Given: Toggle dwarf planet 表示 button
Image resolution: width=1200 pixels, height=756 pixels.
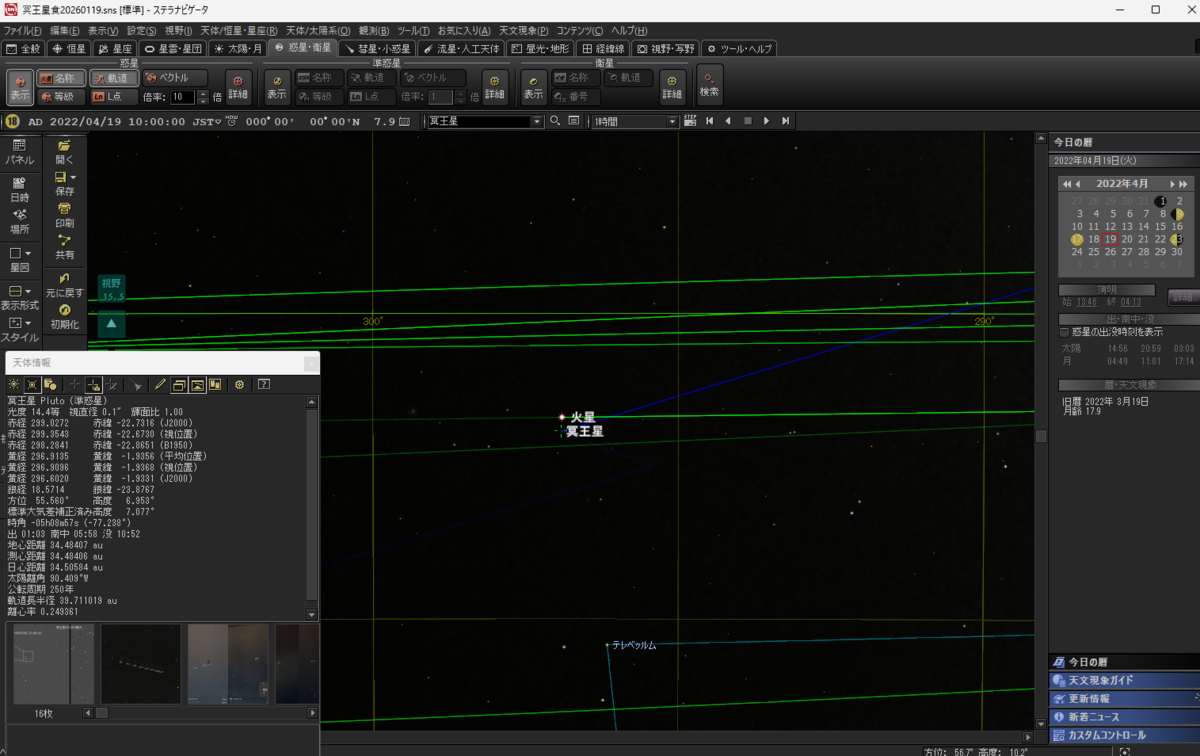Looking at the screenshot, I should tap(277, 87).
